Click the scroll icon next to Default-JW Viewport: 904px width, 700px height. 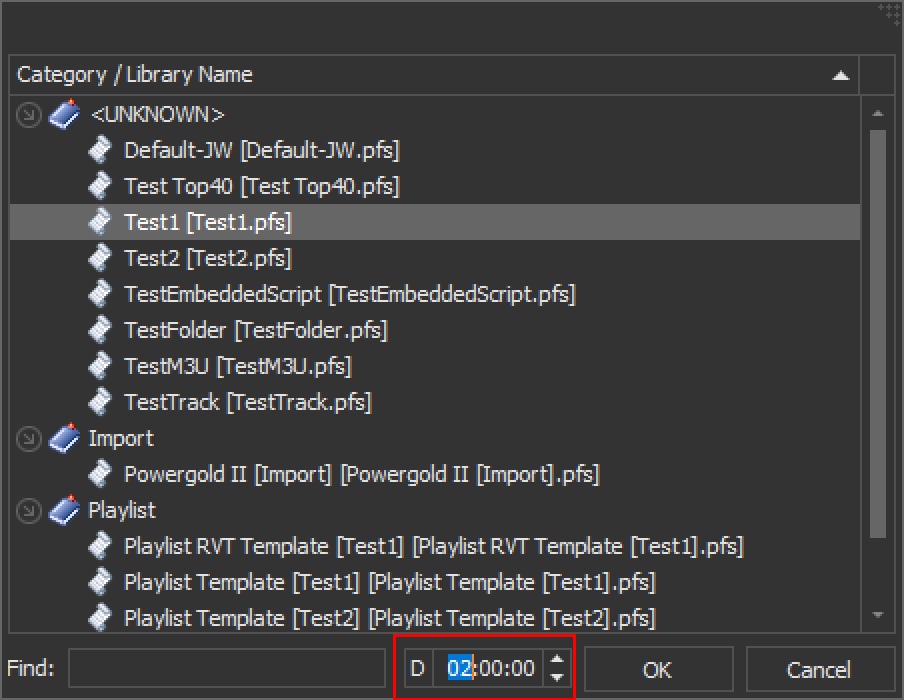100,150
